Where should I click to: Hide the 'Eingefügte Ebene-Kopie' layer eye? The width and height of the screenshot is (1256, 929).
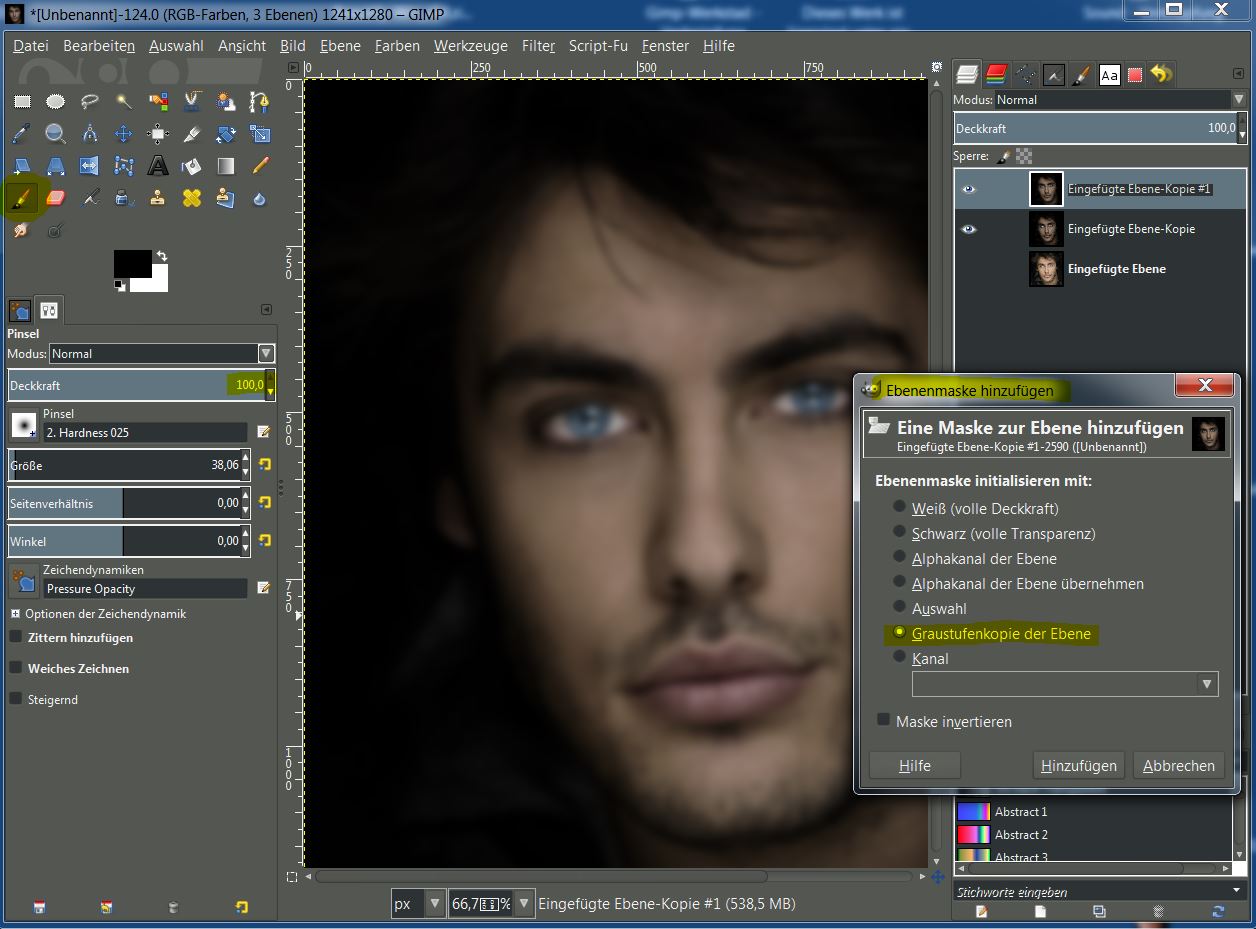click(968, 229)
